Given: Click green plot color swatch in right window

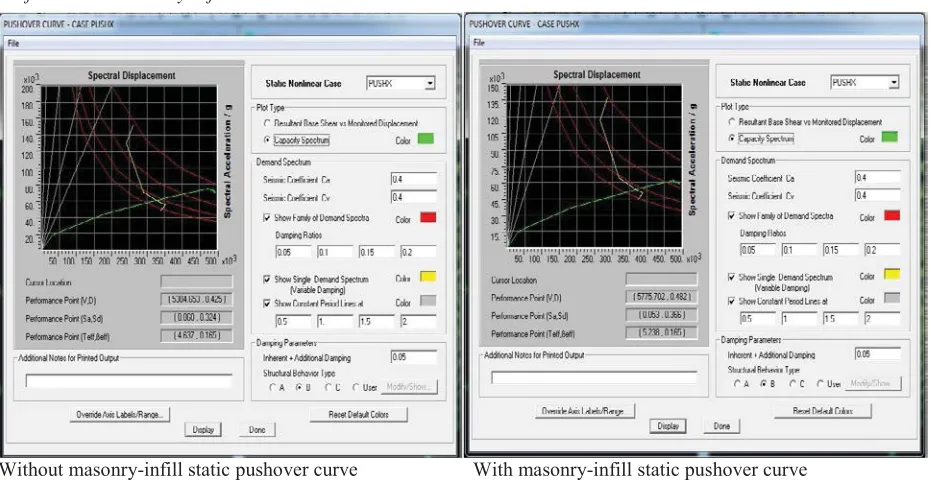Looking at the screenshot, I should (890, 137).
